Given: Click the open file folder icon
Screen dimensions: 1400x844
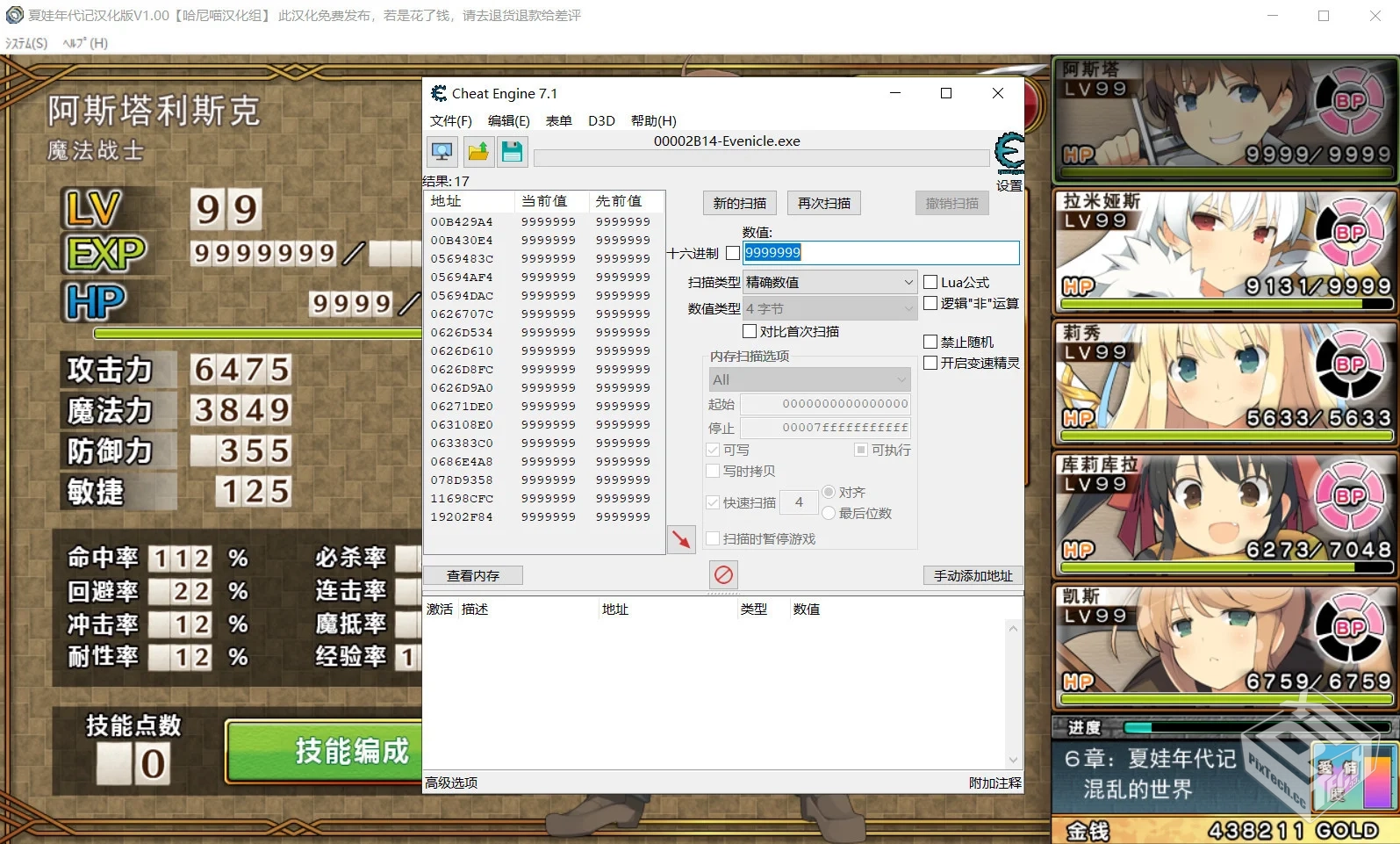Looking at the screenshot, I should (478, 151).
